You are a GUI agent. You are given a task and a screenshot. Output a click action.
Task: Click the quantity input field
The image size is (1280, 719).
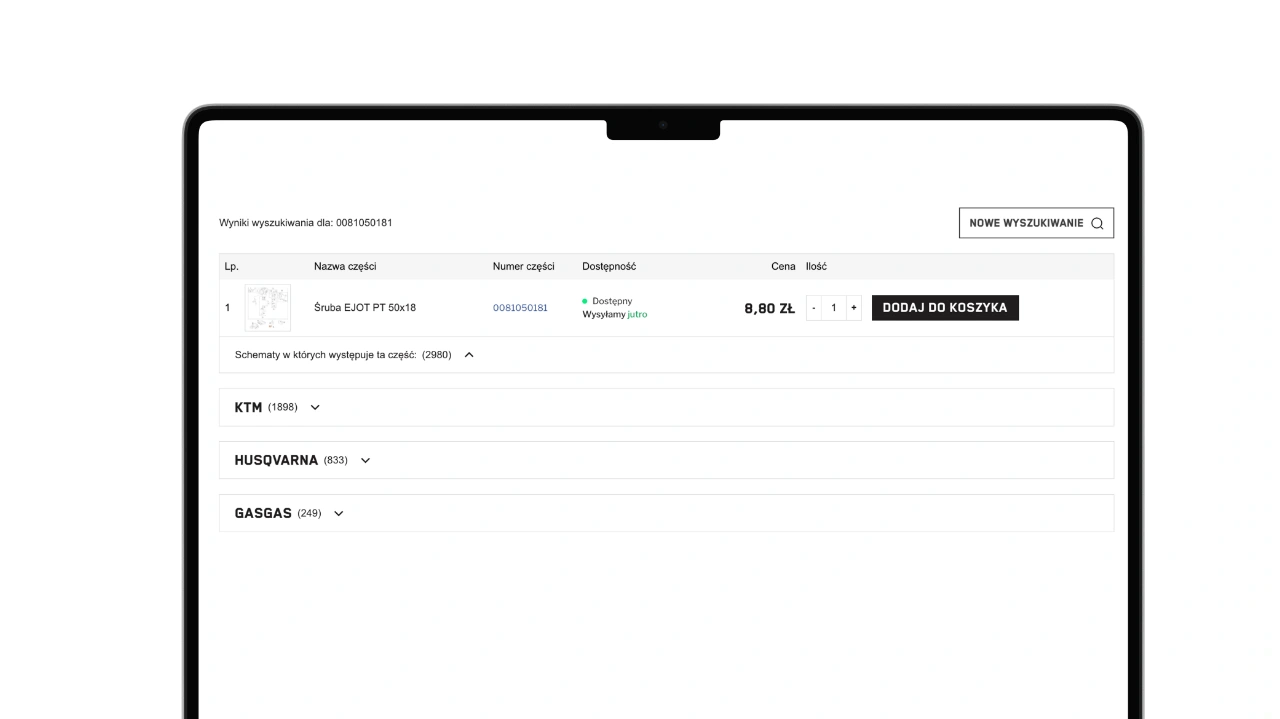pyautogui.click(x=833, y=308)
